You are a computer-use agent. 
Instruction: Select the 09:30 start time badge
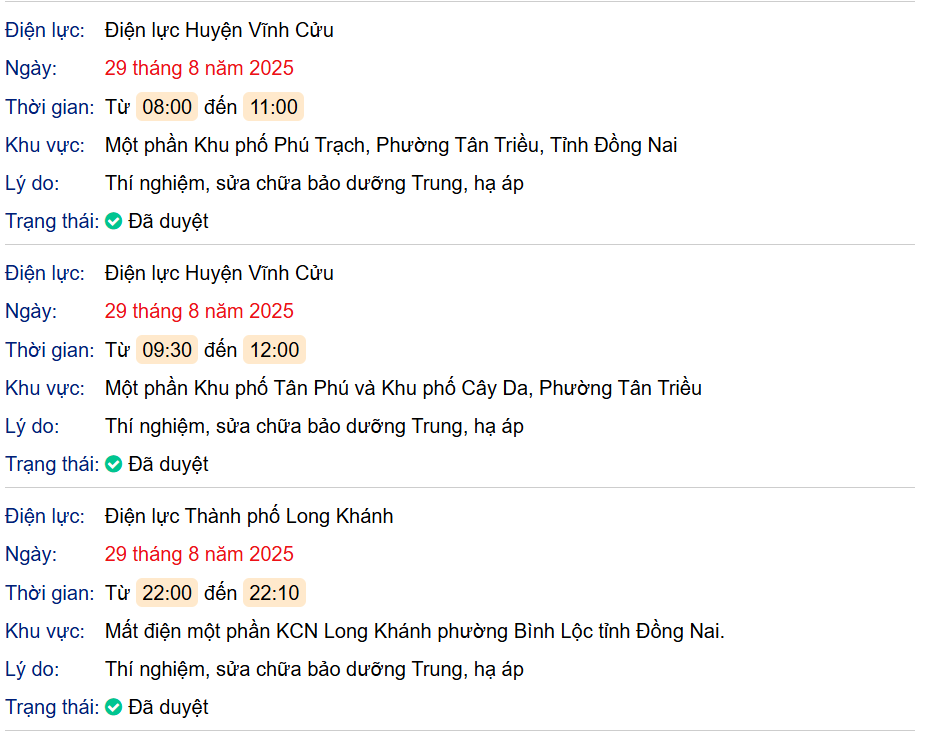[x=167, y=350]
